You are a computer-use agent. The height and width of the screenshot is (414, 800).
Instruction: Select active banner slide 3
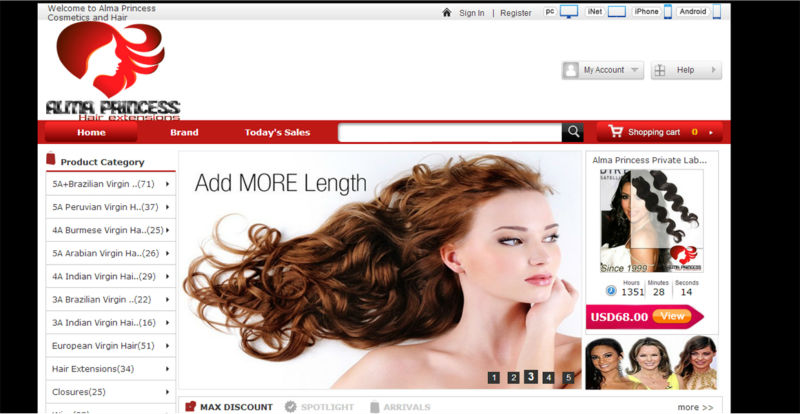(531, 377)
